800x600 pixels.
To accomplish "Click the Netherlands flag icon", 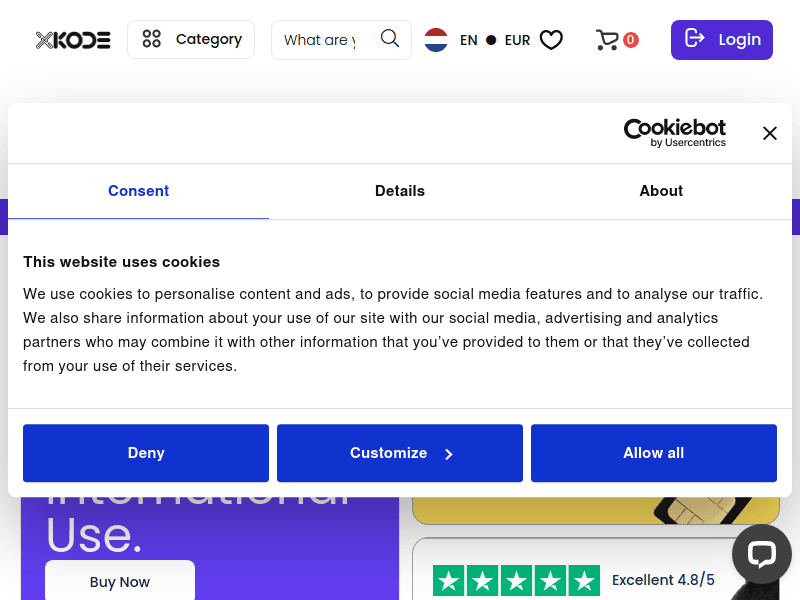I will [x=436, y=40].
